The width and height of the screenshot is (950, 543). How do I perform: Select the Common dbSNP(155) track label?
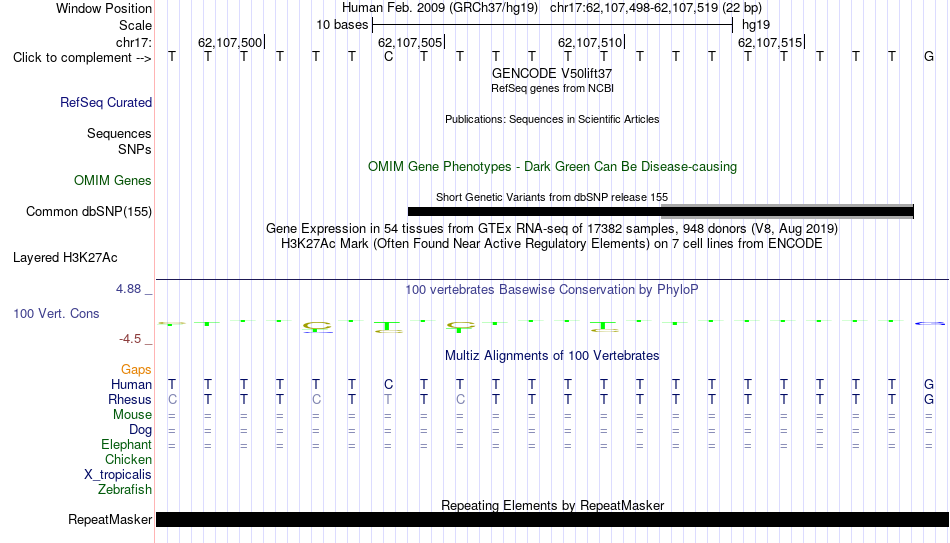[x=89, y=212]
